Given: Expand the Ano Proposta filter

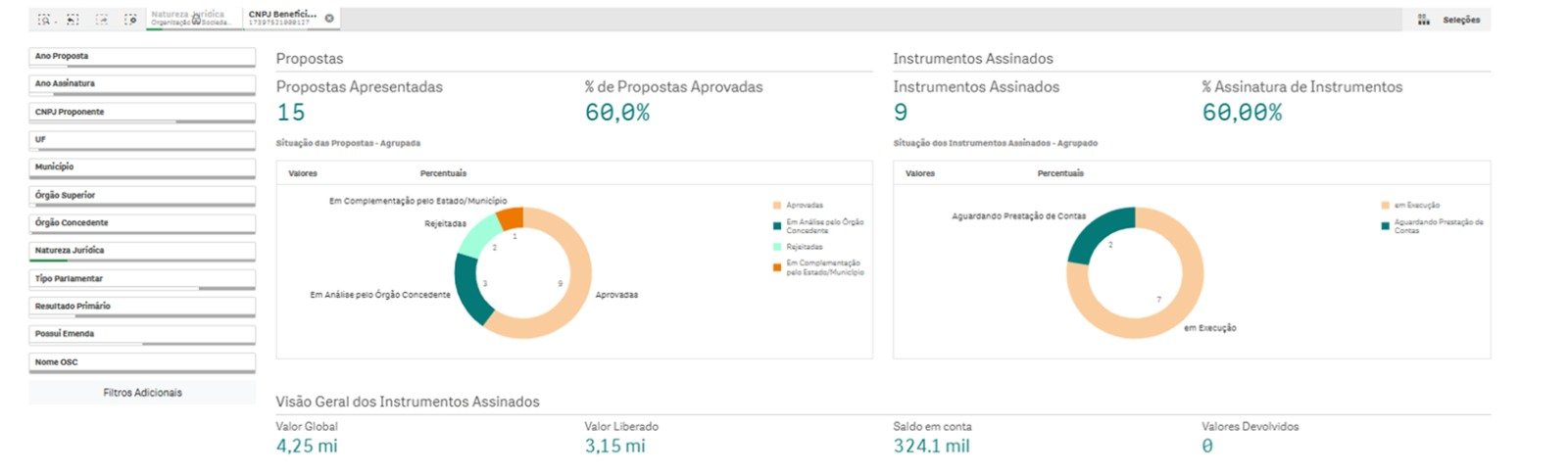Looking at the screenshot, I should click(x=142, y=57).
